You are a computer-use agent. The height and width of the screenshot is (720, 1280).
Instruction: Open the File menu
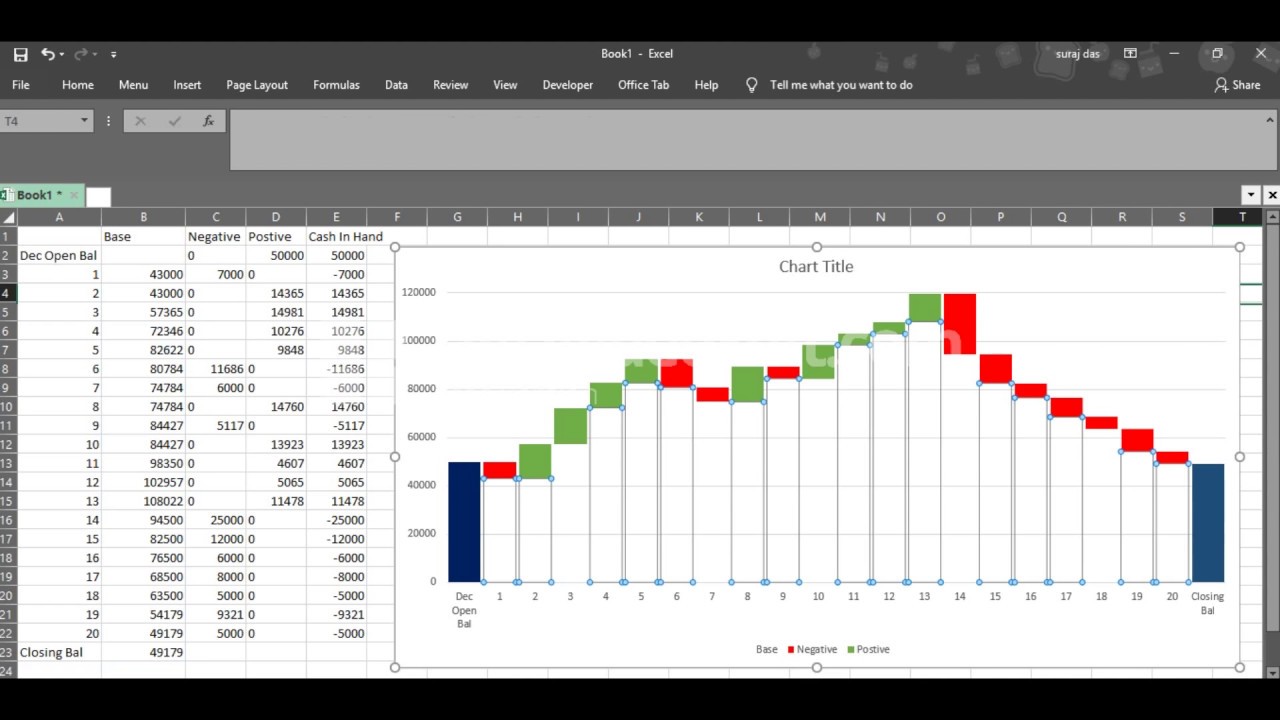tap(21, 85)
